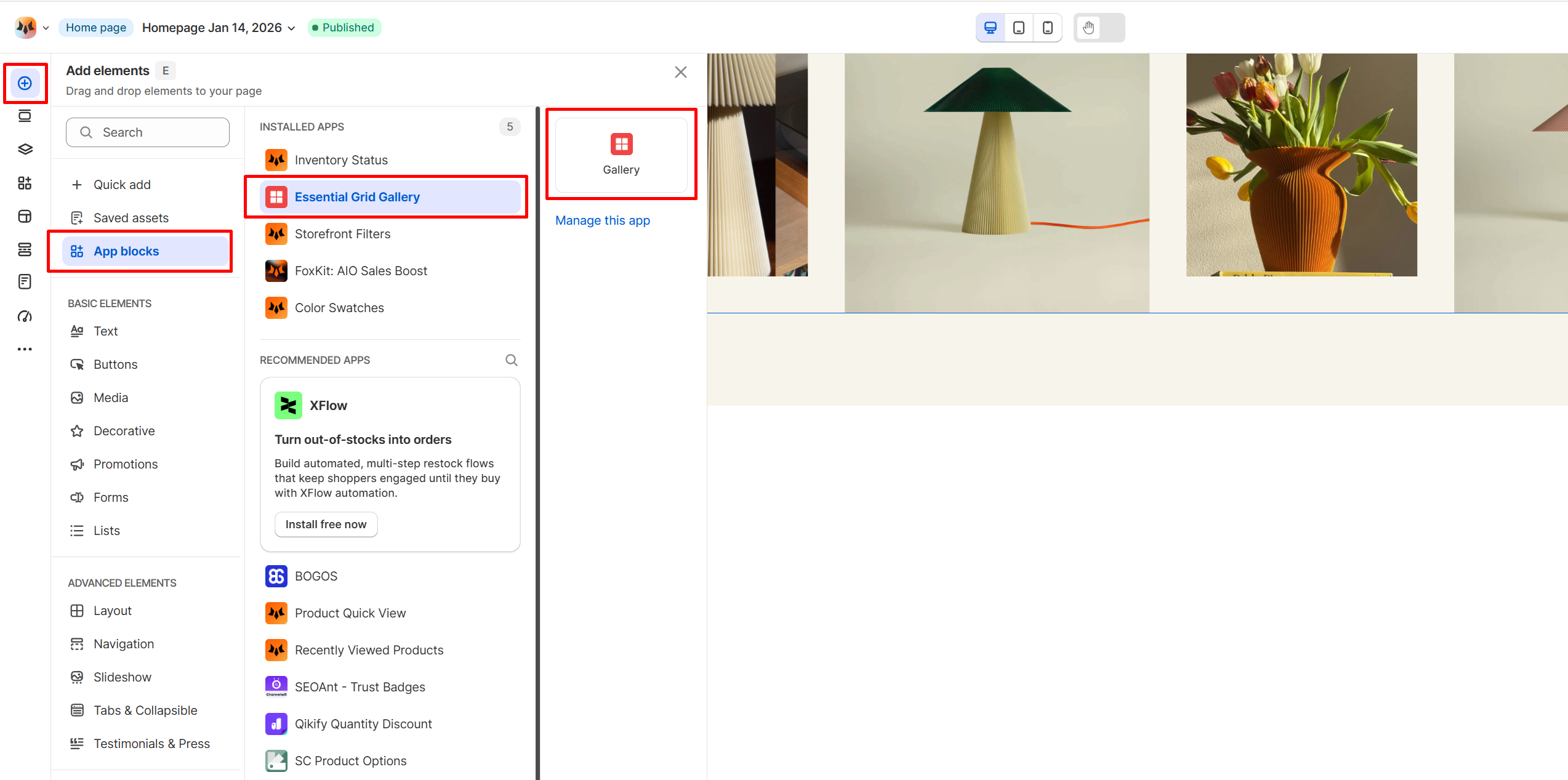This screenshot has width=1568, height=780.
Task: Select Quick add option
Action: [x=122, y=185]
